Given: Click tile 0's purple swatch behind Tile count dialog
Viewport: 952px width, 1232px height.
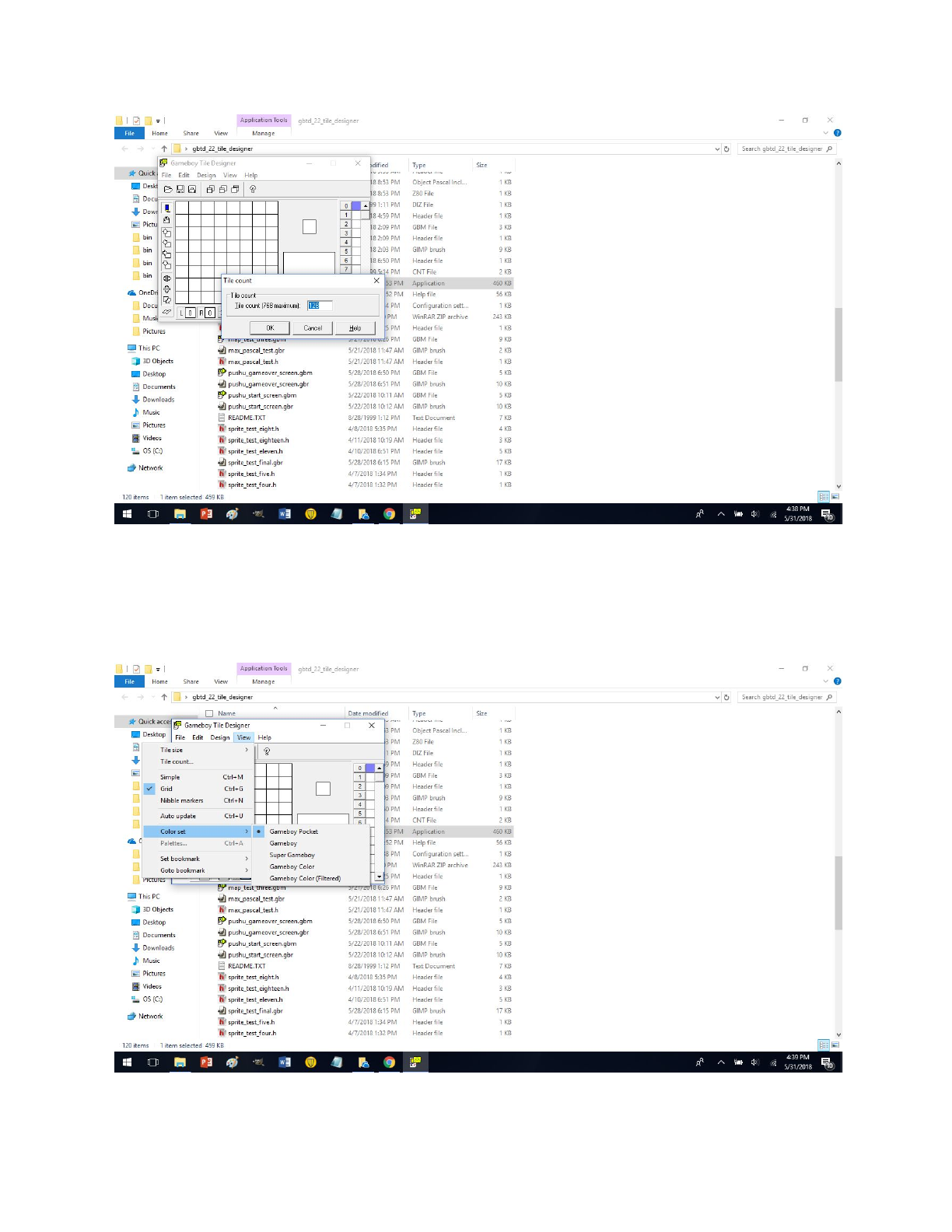Looking at the screenshot, I should point(356,206).
